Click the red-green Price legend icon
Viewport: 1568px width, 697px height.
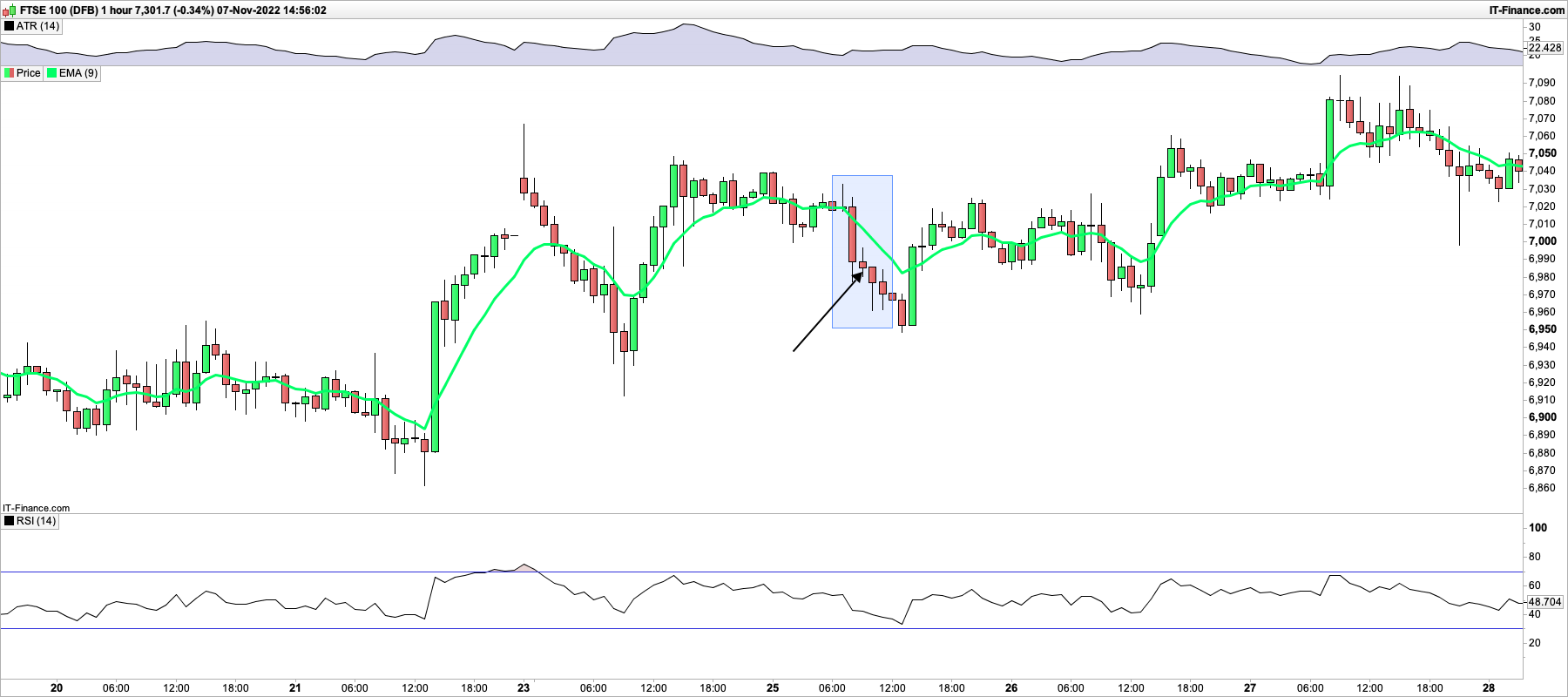(x=10, y=73)
